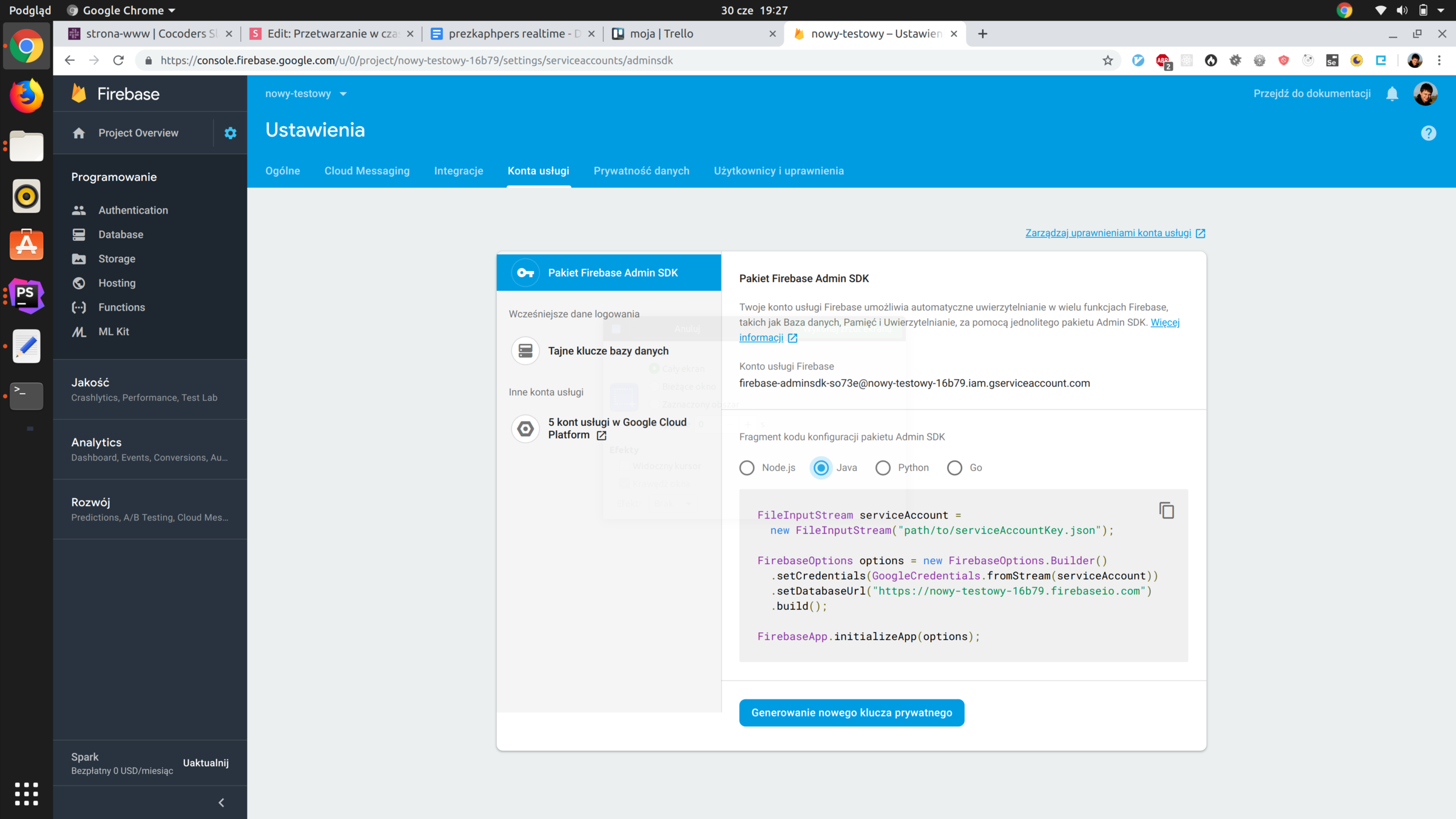This screenshot has height=819, width=1456.
Task: Switch to Użytkownicy i uprawnienia tab
Action: coord(778,170)
